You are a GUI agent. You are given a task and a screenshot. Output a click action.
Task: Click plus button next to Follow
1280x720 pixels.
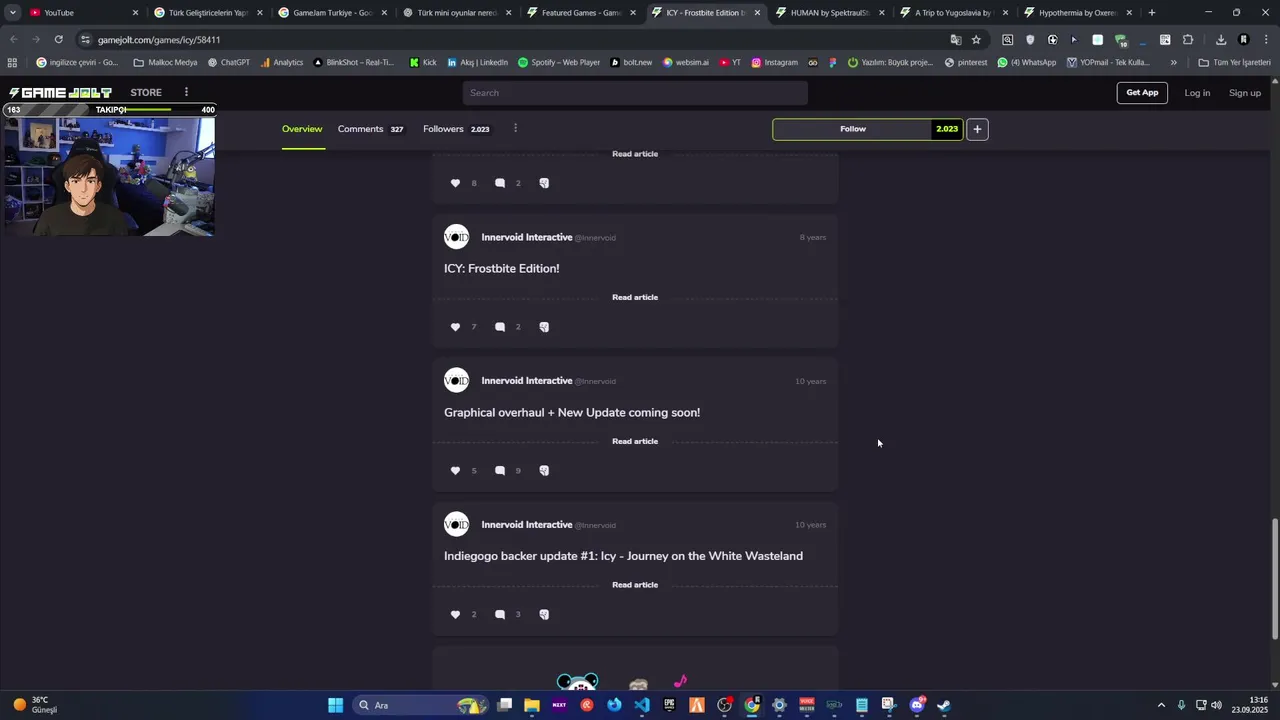(x=977, y=129)
